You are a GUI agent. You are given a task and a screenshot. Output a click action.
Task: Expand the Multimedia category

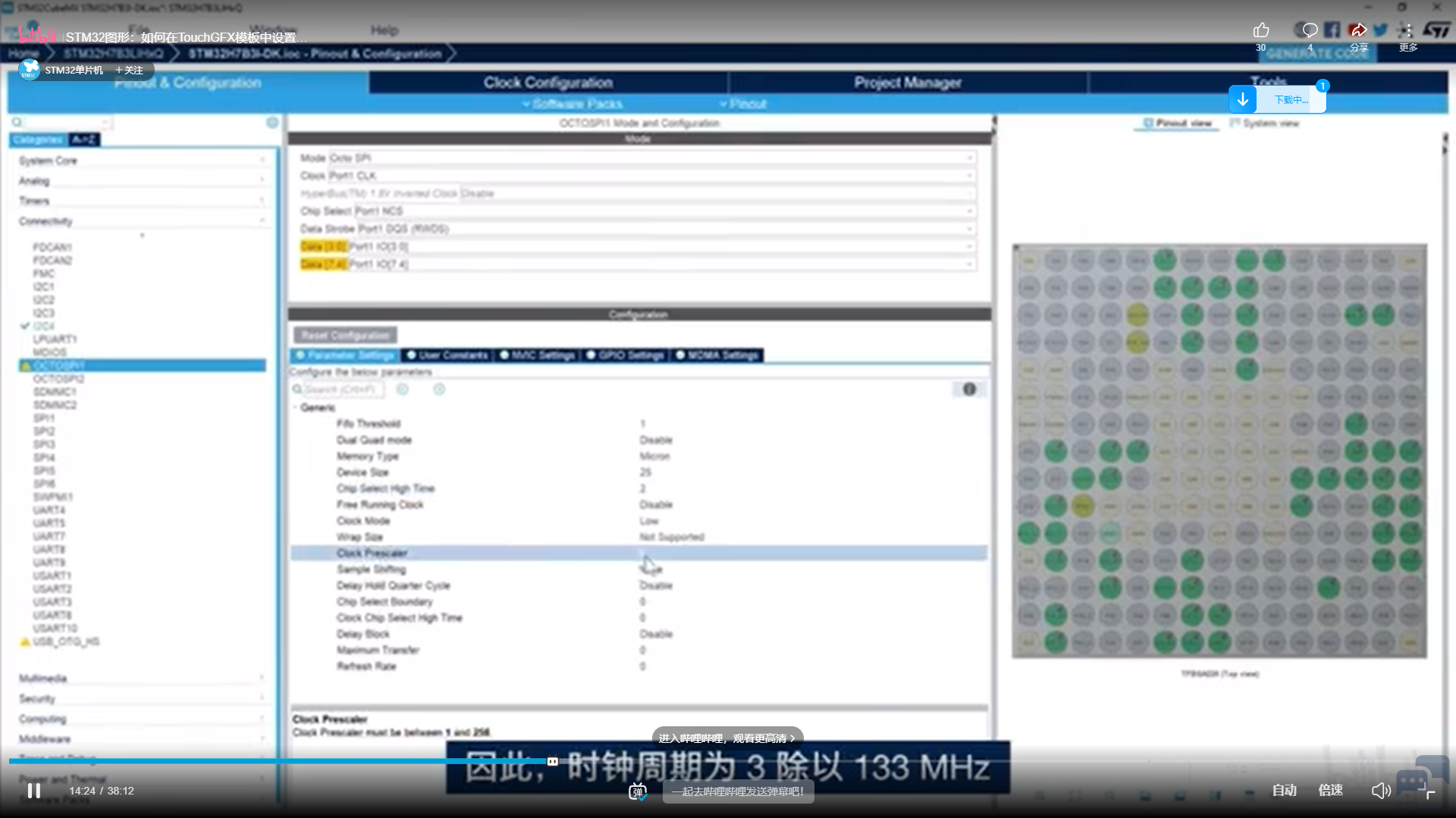point(142,679)
